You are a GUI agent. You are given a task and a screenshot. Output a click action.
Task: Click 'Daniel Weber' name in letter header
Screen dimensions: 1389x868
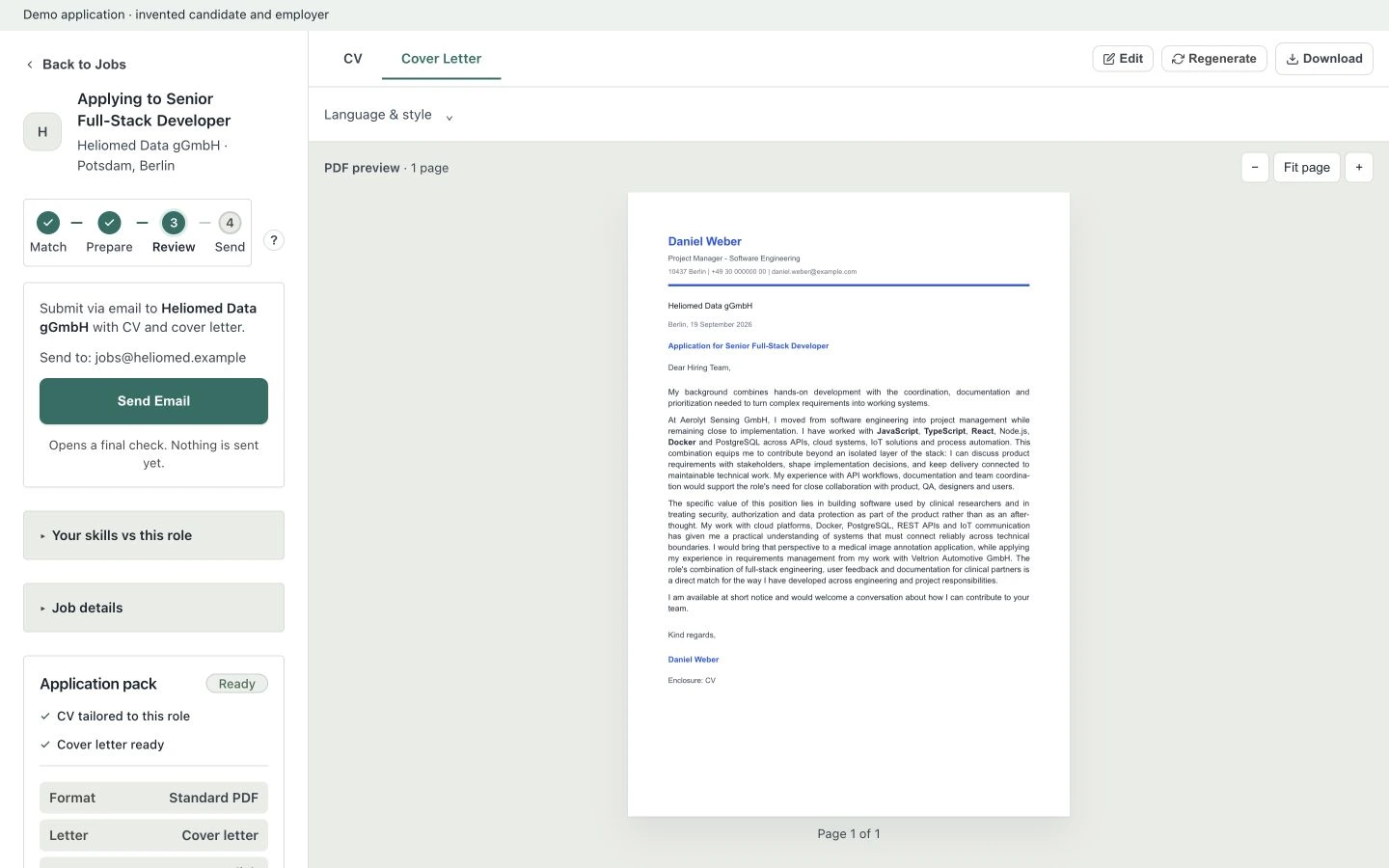pyautogui.click(x=705, y=241)
